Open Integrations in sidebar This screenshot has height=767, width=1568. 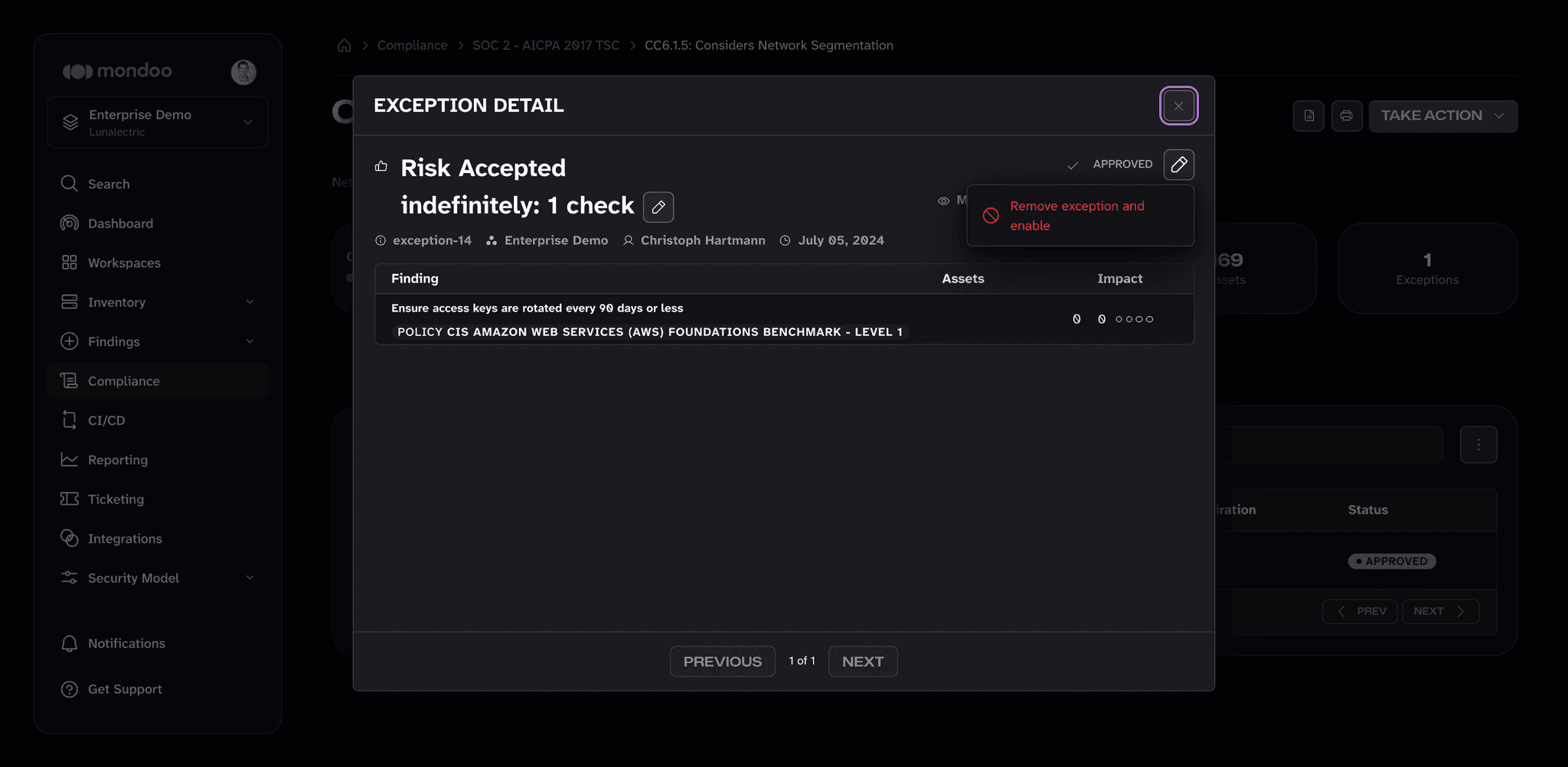tap(157, 539)
